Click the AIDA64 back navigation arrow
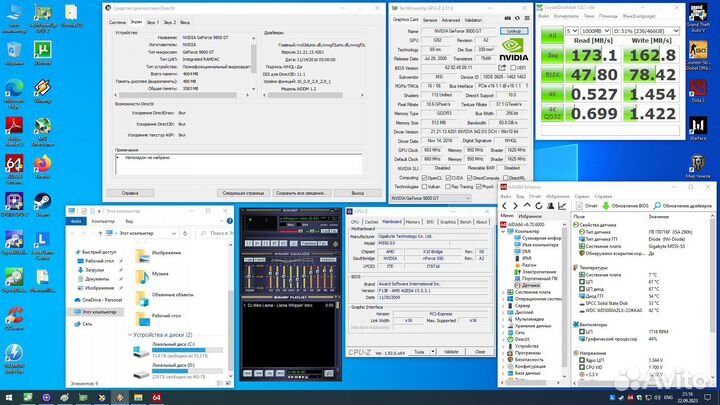 click(x=504, y=206)
